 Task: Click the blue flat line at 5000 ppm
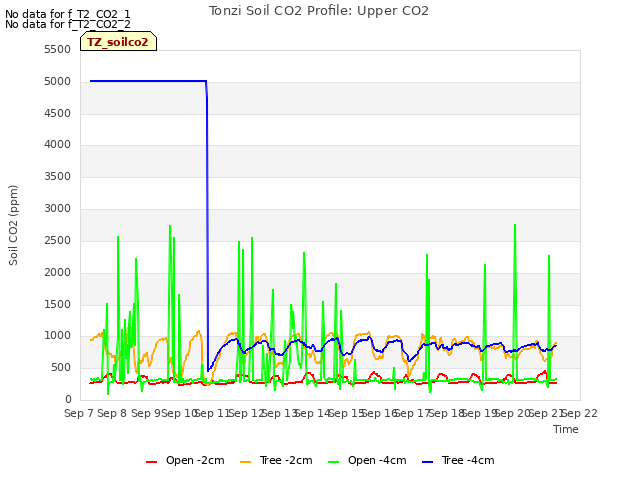148,81
